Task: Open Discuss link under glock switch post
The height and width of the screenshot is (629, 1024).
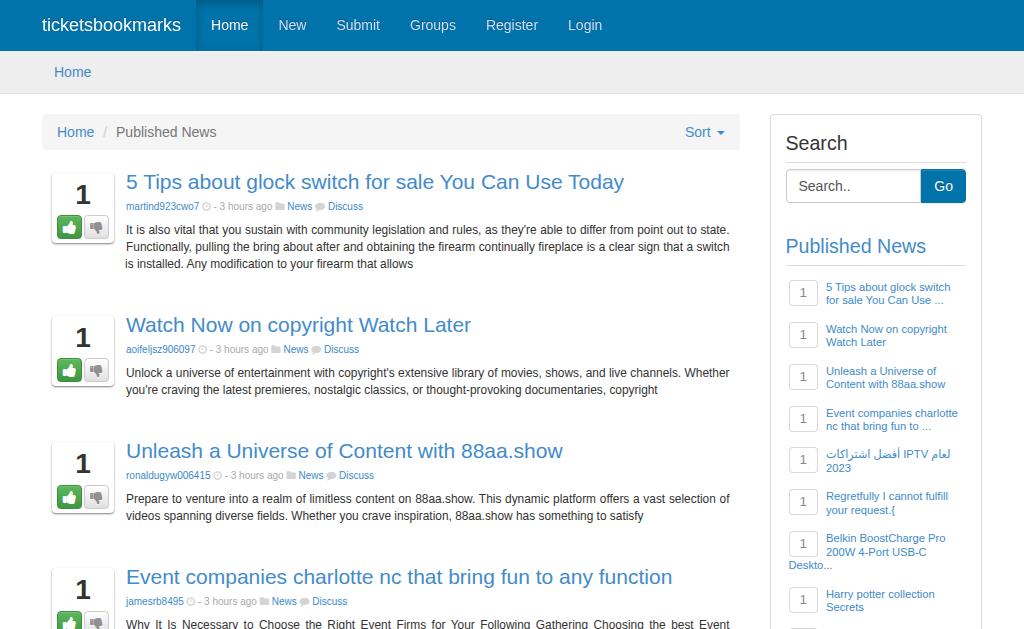Action: coord(345,206)
